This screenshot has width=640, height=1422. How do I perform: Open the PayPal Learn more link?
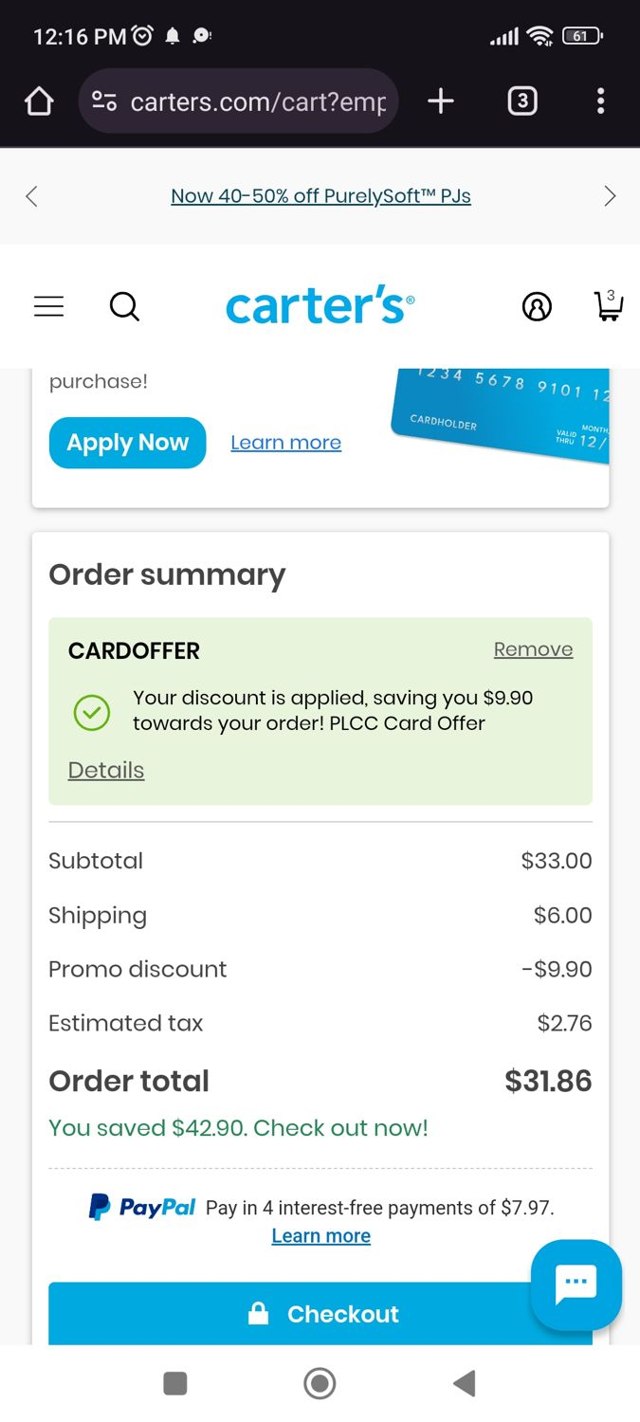tap(320, 1235)
